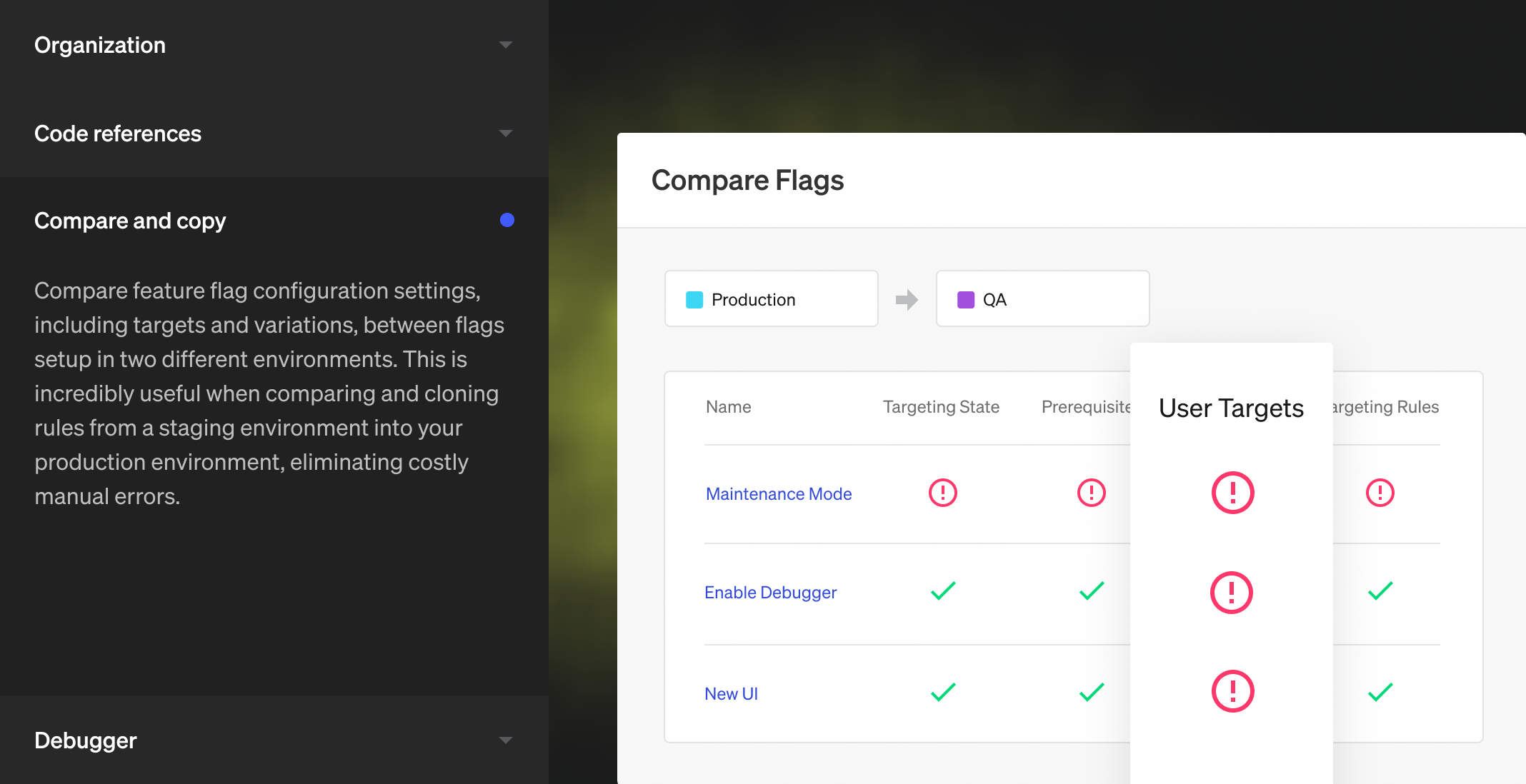Click Enable Debugger User Targets warning icon

tap(1231, 593)
